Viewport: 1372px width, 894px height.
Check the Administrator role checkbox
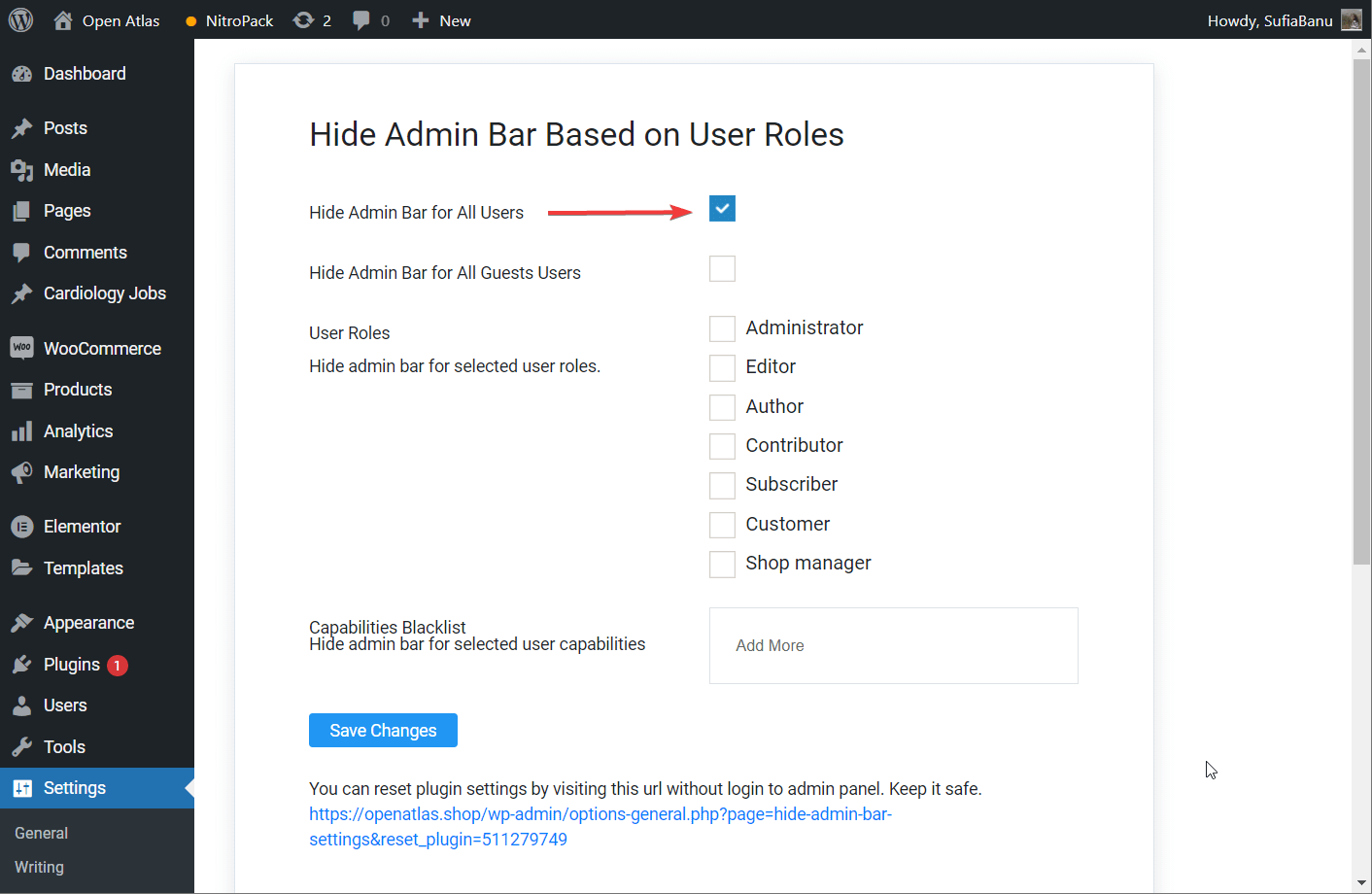(x=722, y=328)
